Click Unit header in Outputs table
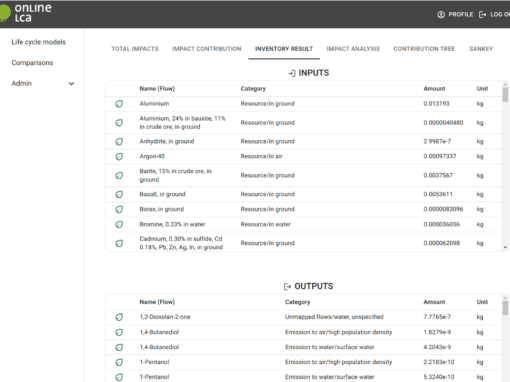 (x=482, y=302)
